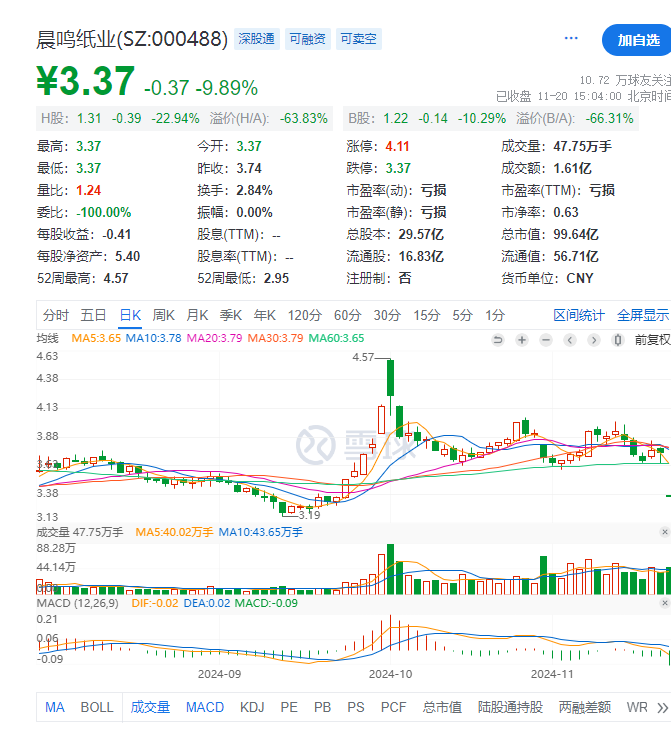Click the 3.19 low-price marker on chart
Image resolution: width=671 pixels, height=733 pixels.
click(310, 516)
